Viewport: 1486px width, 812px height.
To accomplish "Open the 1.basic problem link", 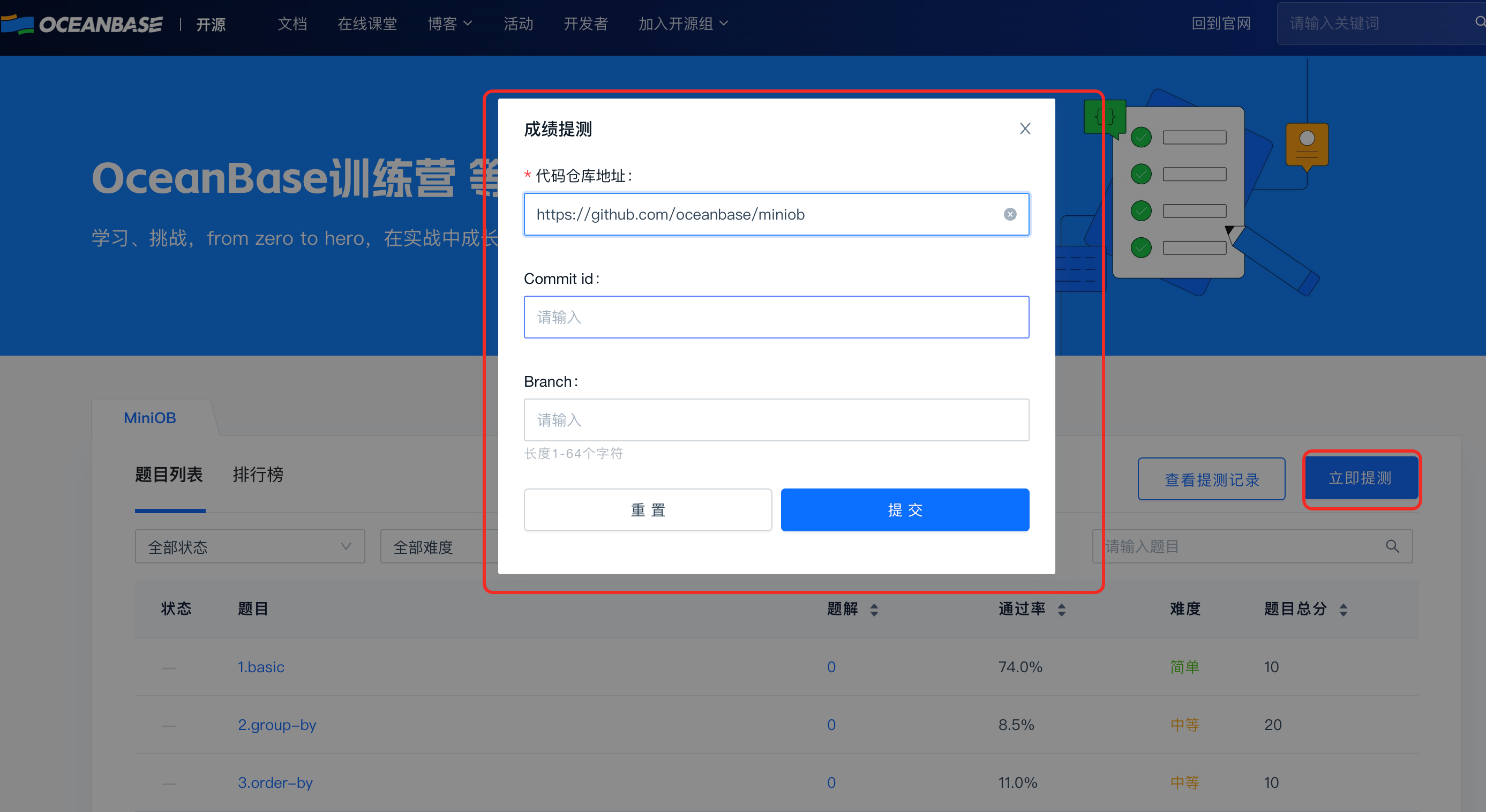I will pyautogui.click(x=261, y=667).
